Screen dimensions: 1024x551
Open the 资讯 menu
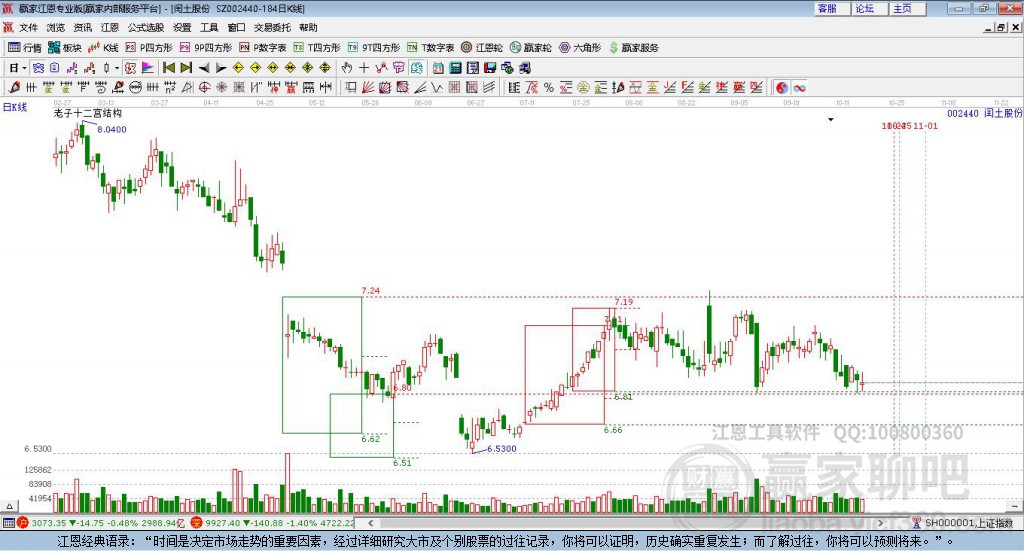[x=82, y=27]
